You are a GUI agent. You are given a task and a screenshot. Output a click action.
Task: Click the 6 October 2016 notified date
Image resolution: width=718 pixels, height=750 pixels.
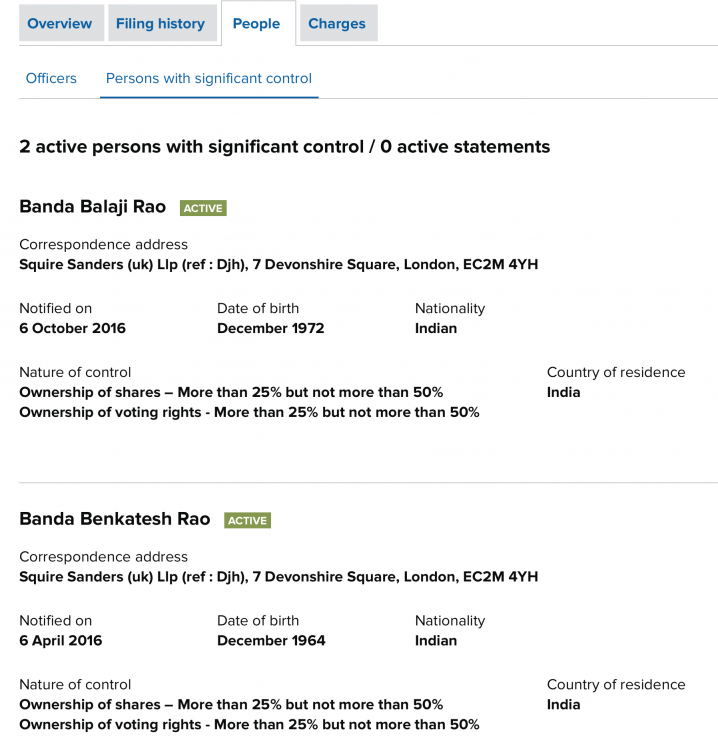(x=72, y=328)
